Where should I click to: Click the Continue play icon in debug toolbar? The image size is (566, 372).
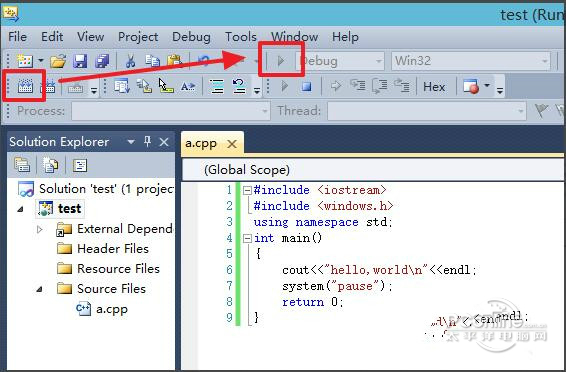click(x=285, y=87)
